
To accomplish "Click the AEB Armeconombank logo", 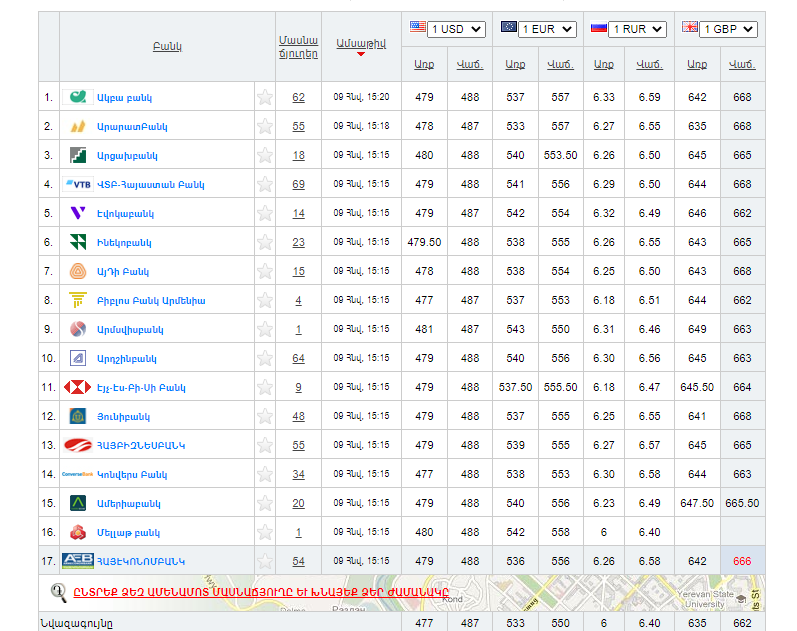I will click(77, 561).
